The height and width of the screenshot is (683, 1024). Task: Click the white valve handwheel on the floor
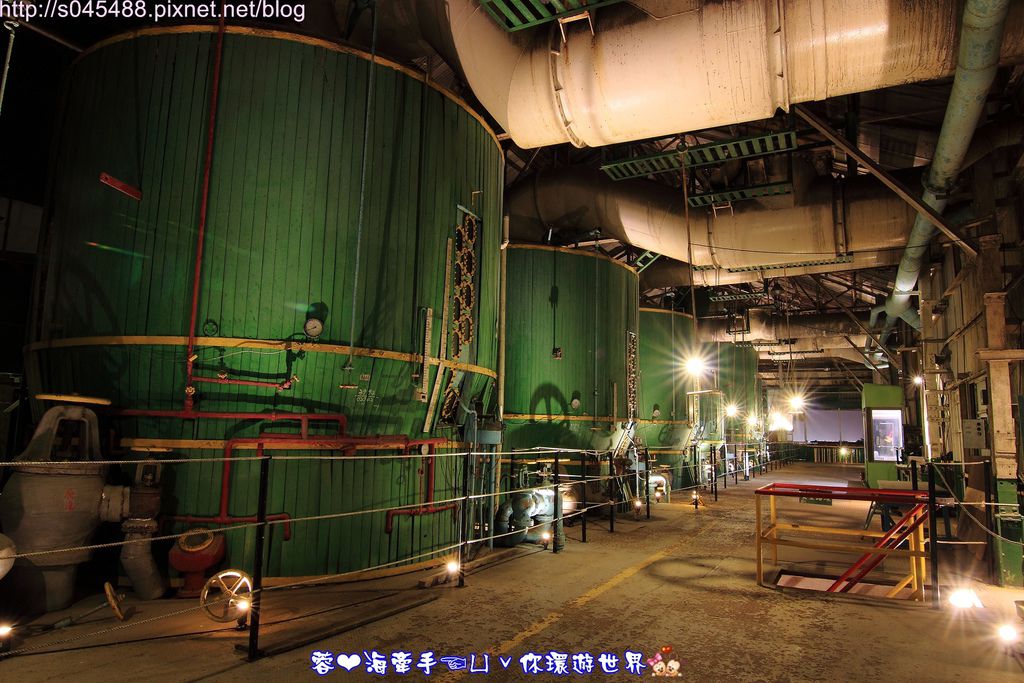tap(225, 594)
